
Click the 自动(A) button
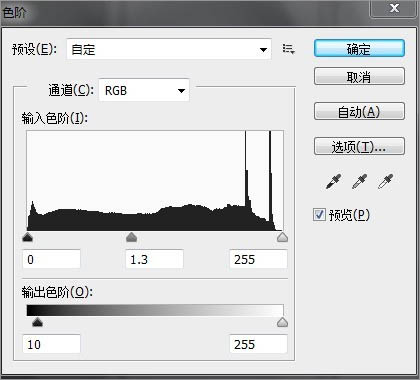(x=359, y=112)
